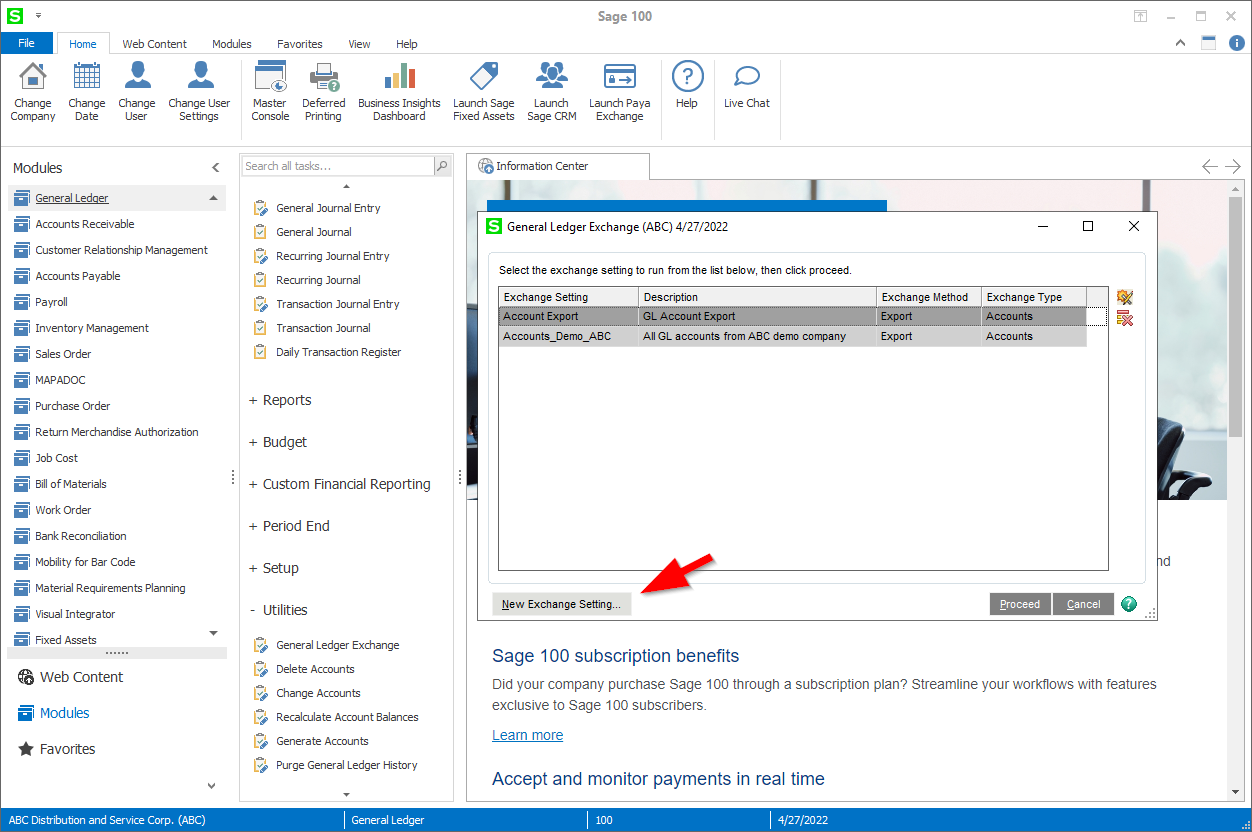Image resolution: width=1252 pixels, height=832 pixels.
Task: Expand the Budget section
Action: coord(277,442)
